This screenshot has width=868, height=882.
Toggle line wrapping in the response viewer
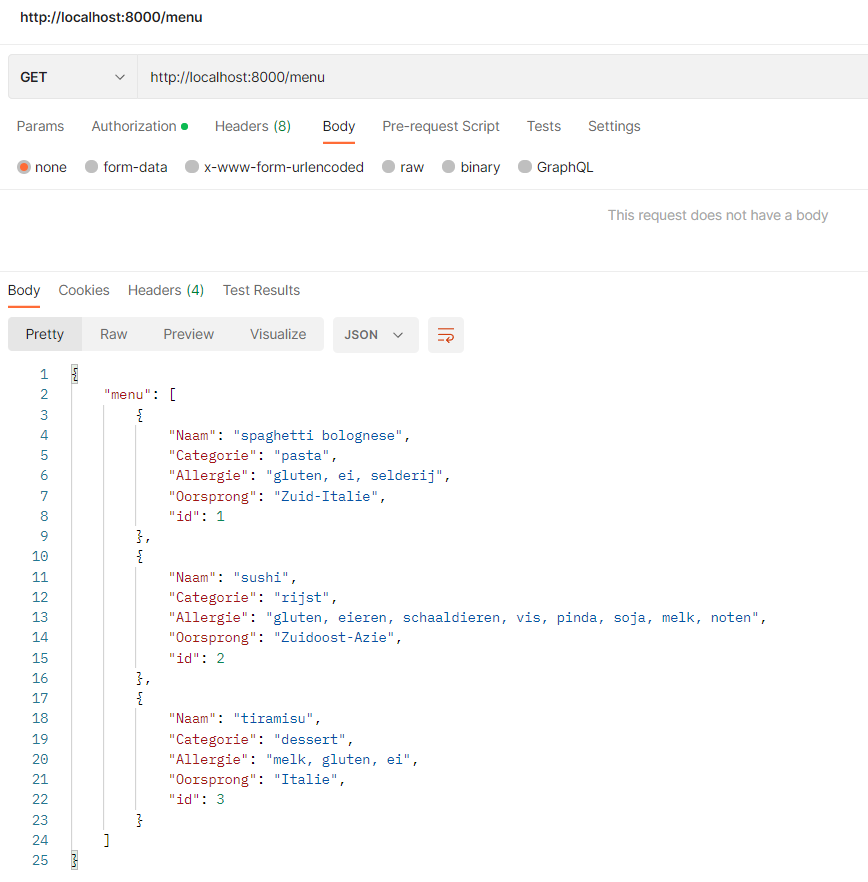point(446,335)
